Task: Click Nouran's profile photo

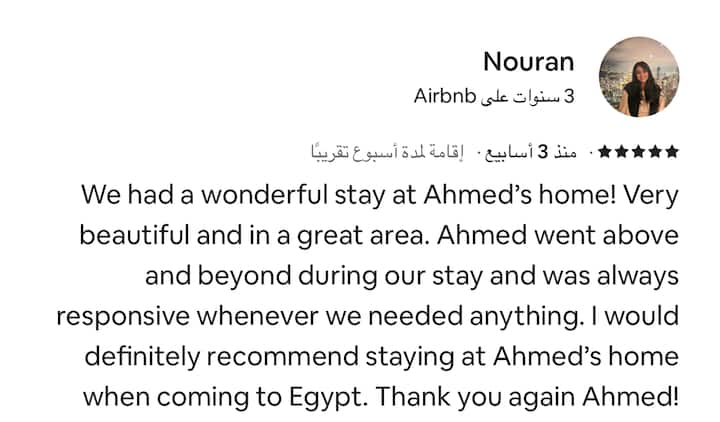Action: [x=639, y=77]
